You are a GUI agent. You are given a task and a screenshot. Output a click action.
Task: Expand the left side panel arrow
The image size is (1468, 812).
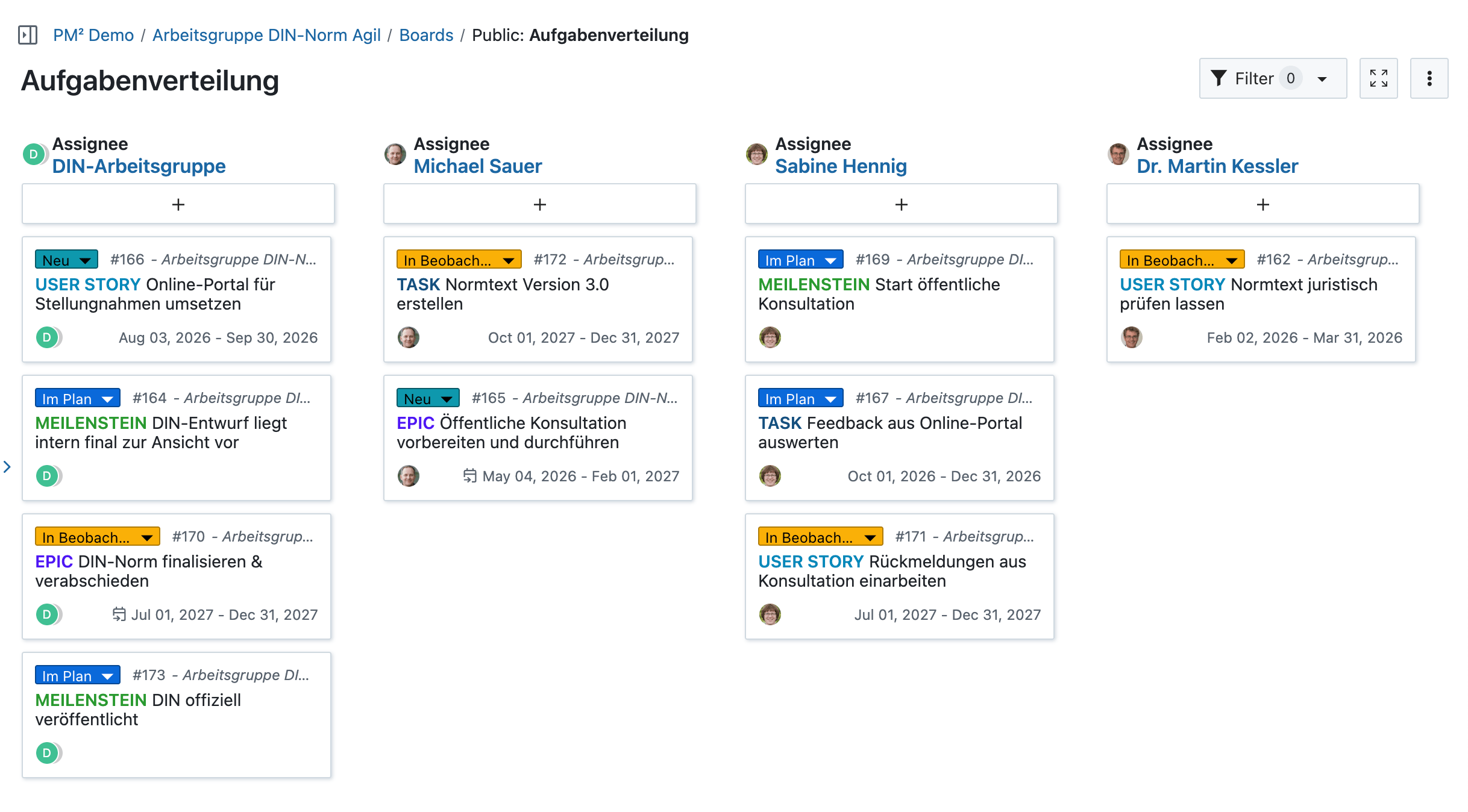[7, 467]
